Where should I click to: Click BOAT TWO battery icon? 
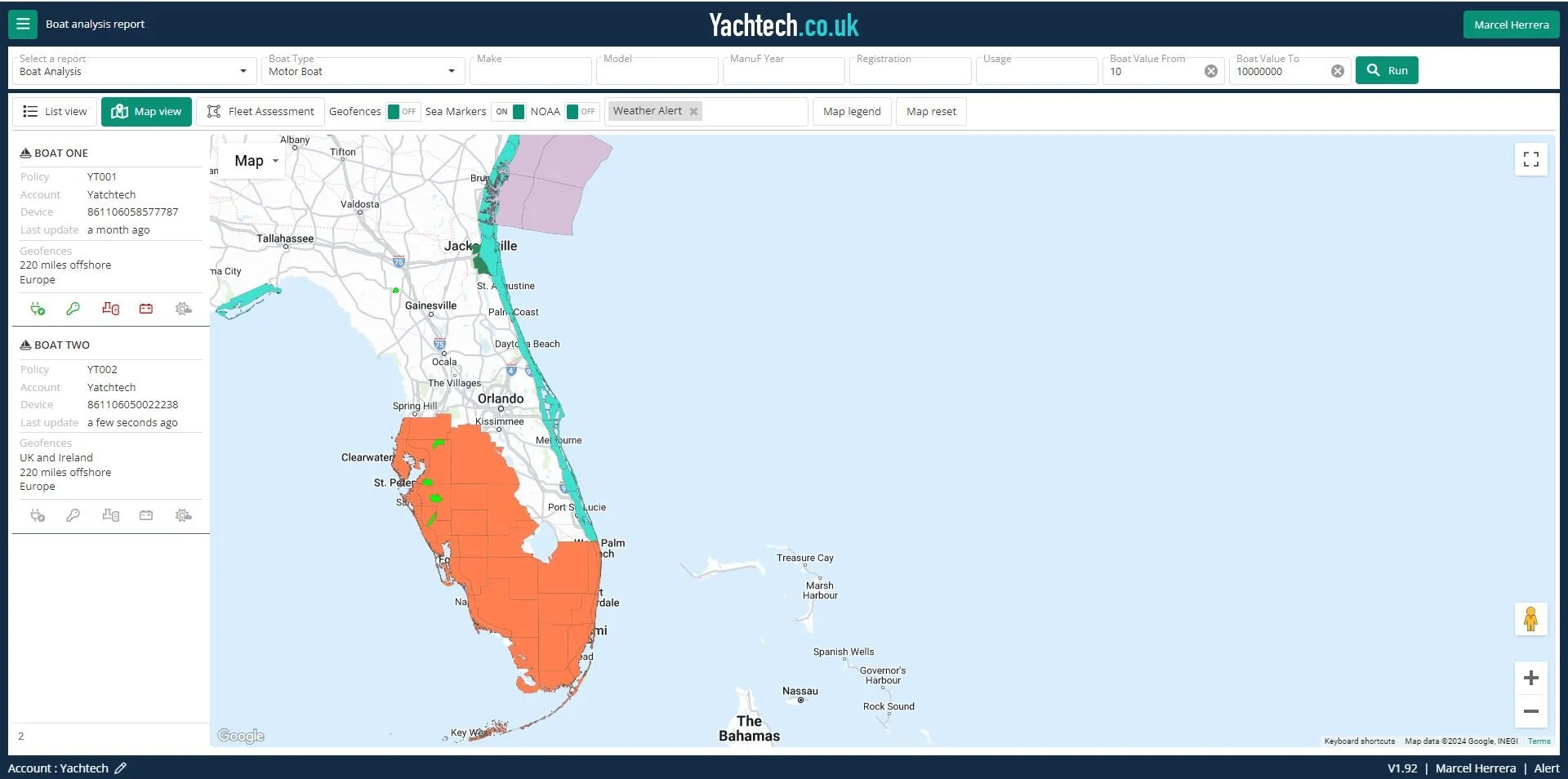click(146, 515)
